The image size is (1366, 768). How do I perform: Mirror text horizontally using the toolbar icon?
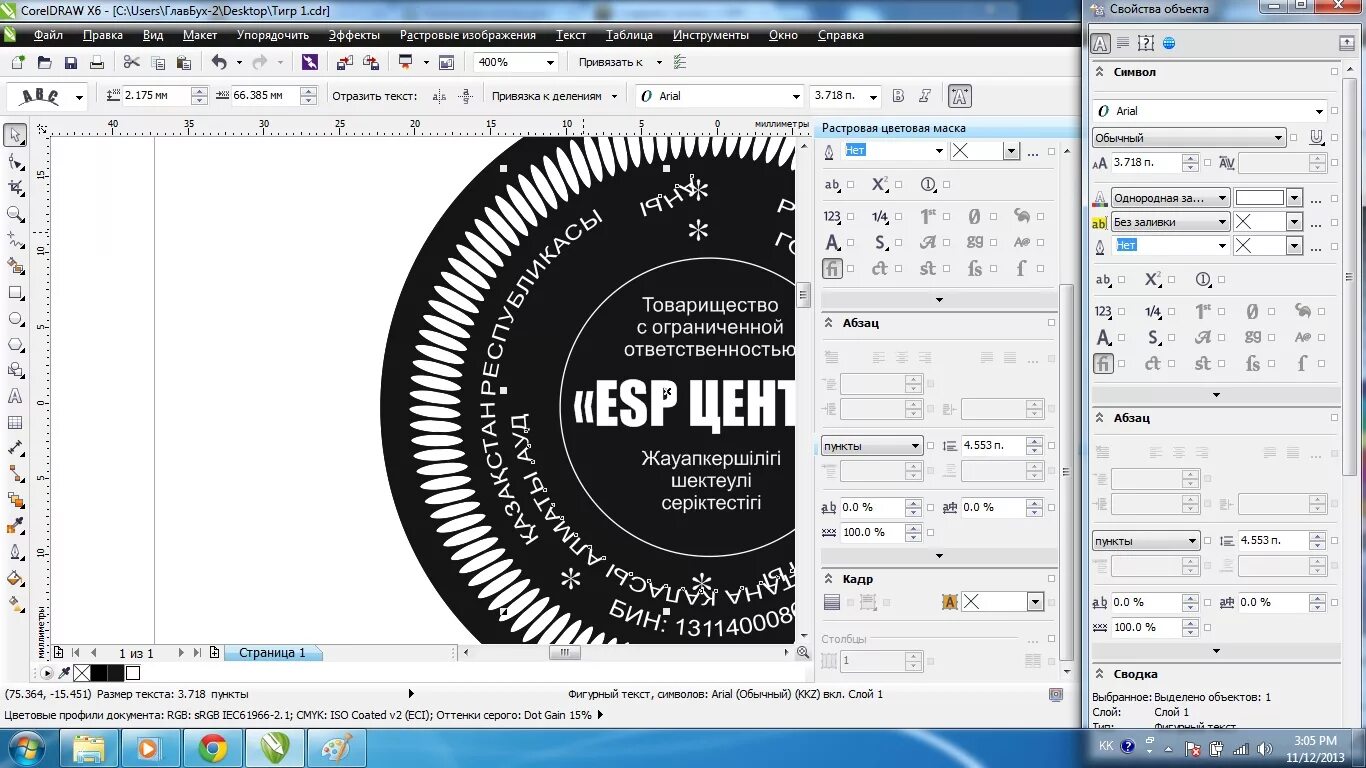coord(439,96)
